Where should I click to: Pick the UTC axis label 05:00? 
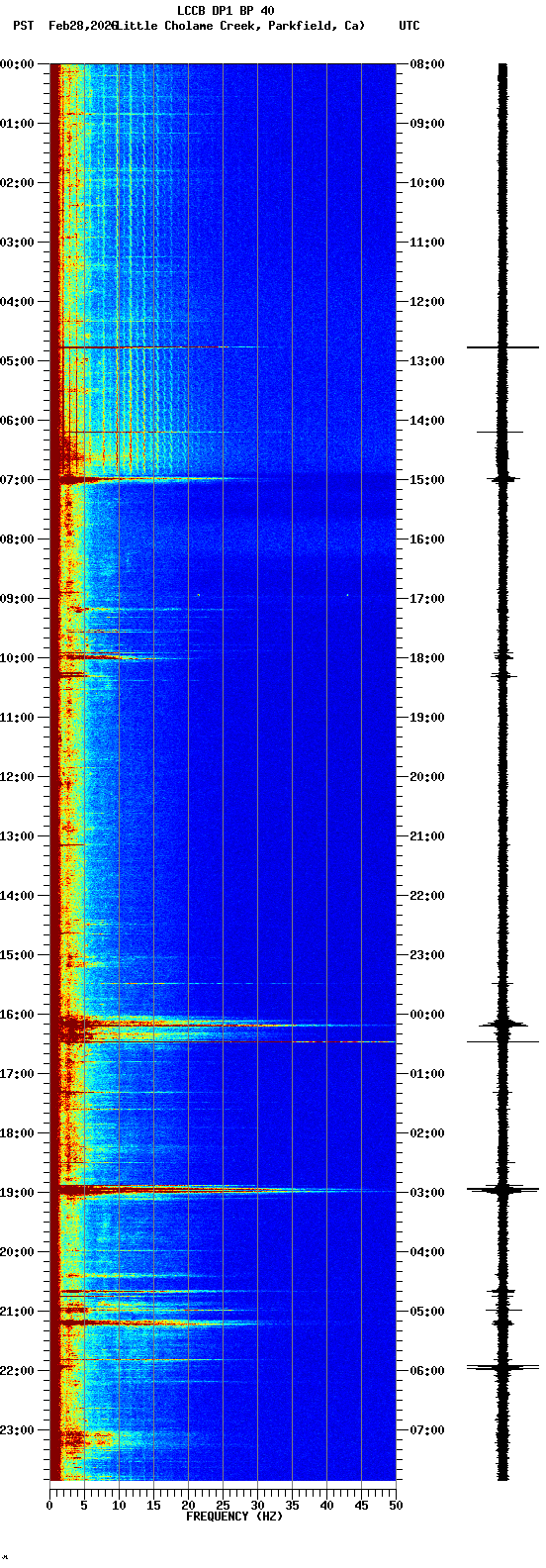[x=427, y=1312]
